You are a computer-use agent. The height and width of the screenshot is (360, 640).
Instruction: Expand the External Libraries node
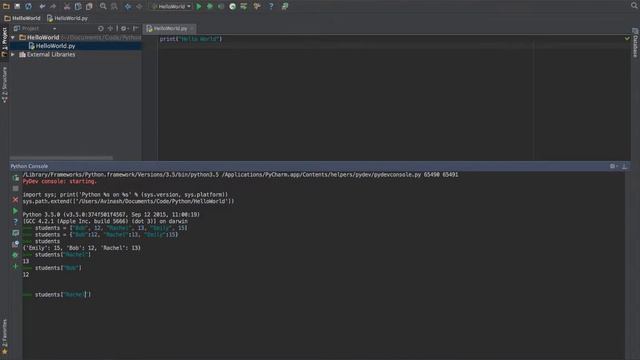coord(13,54)
